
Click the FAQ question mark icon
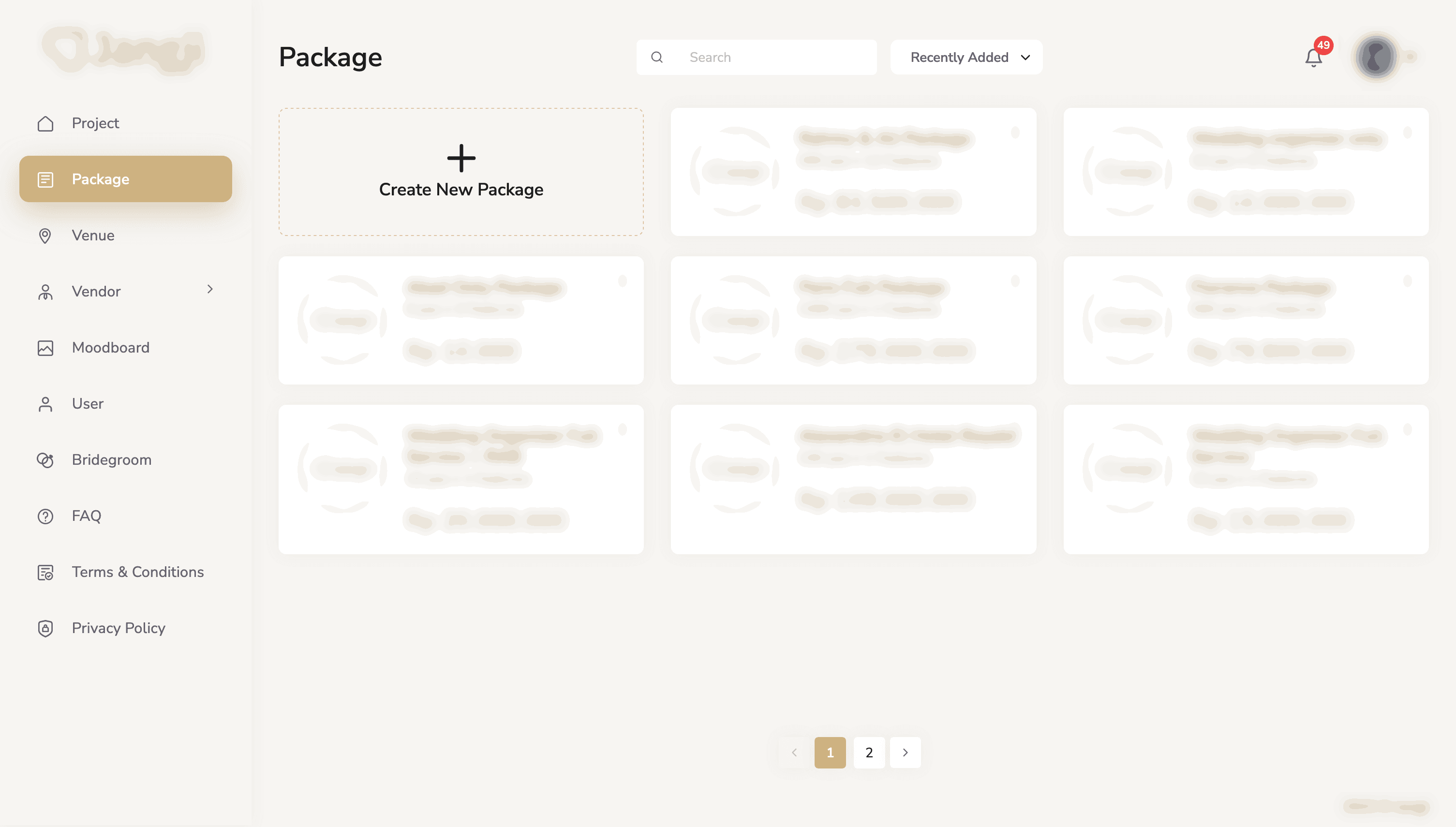[x=45, y=517]
